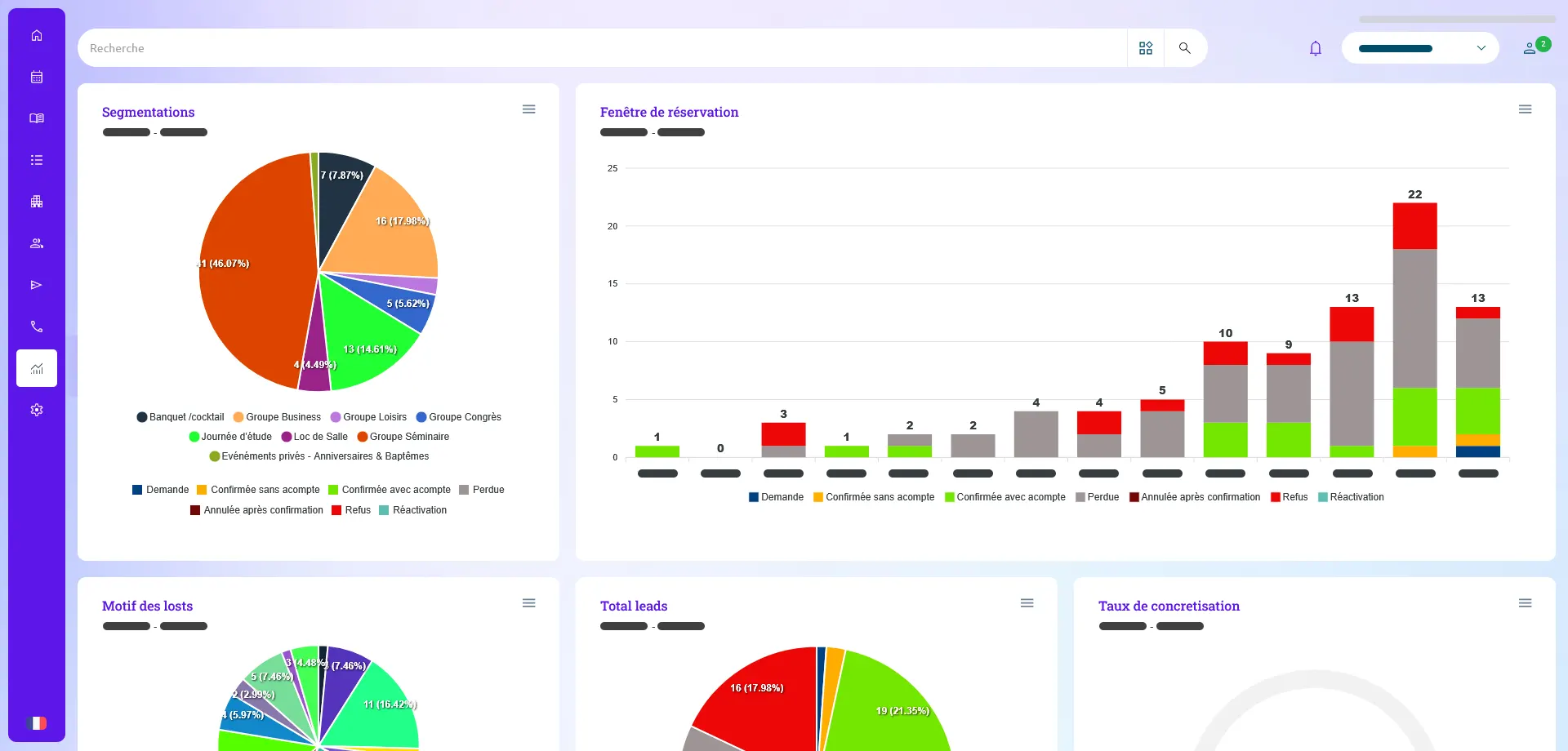The image size is (1568, 751).
Task: Toggle Journée d'étude legend entry
Action: pos(230,437)
